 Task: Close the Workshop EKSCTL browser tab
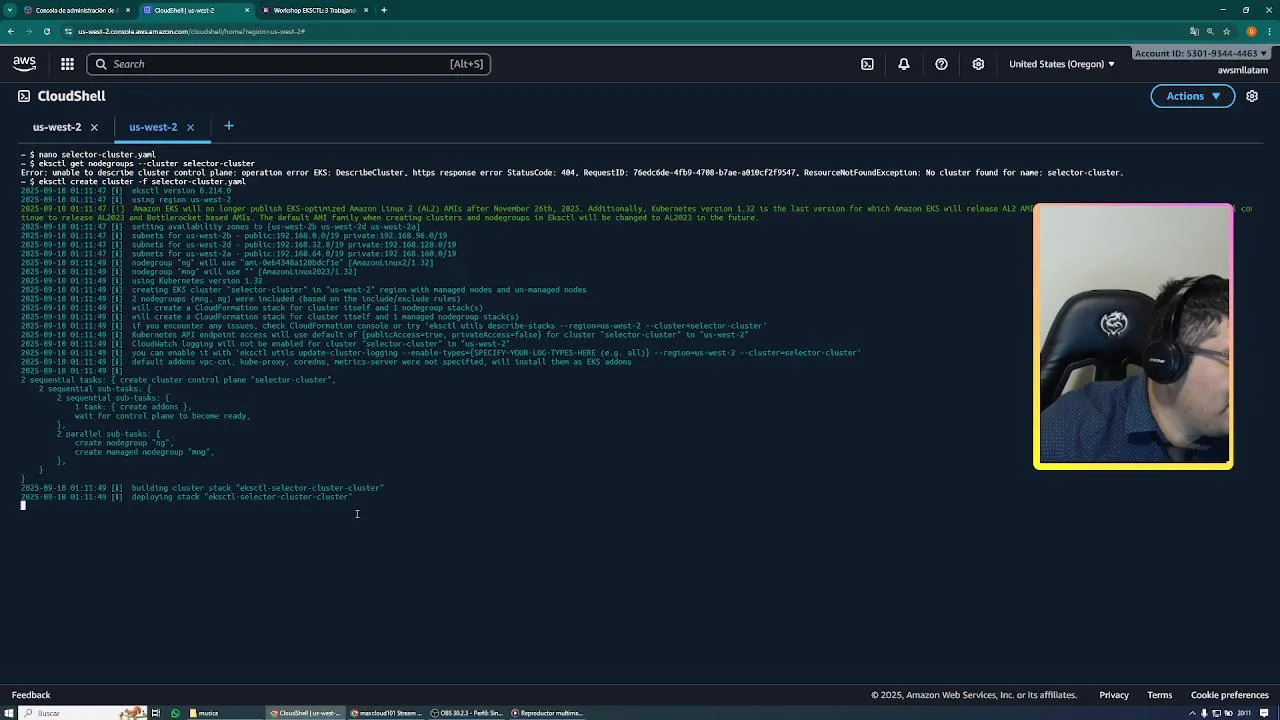click(366, 10)
